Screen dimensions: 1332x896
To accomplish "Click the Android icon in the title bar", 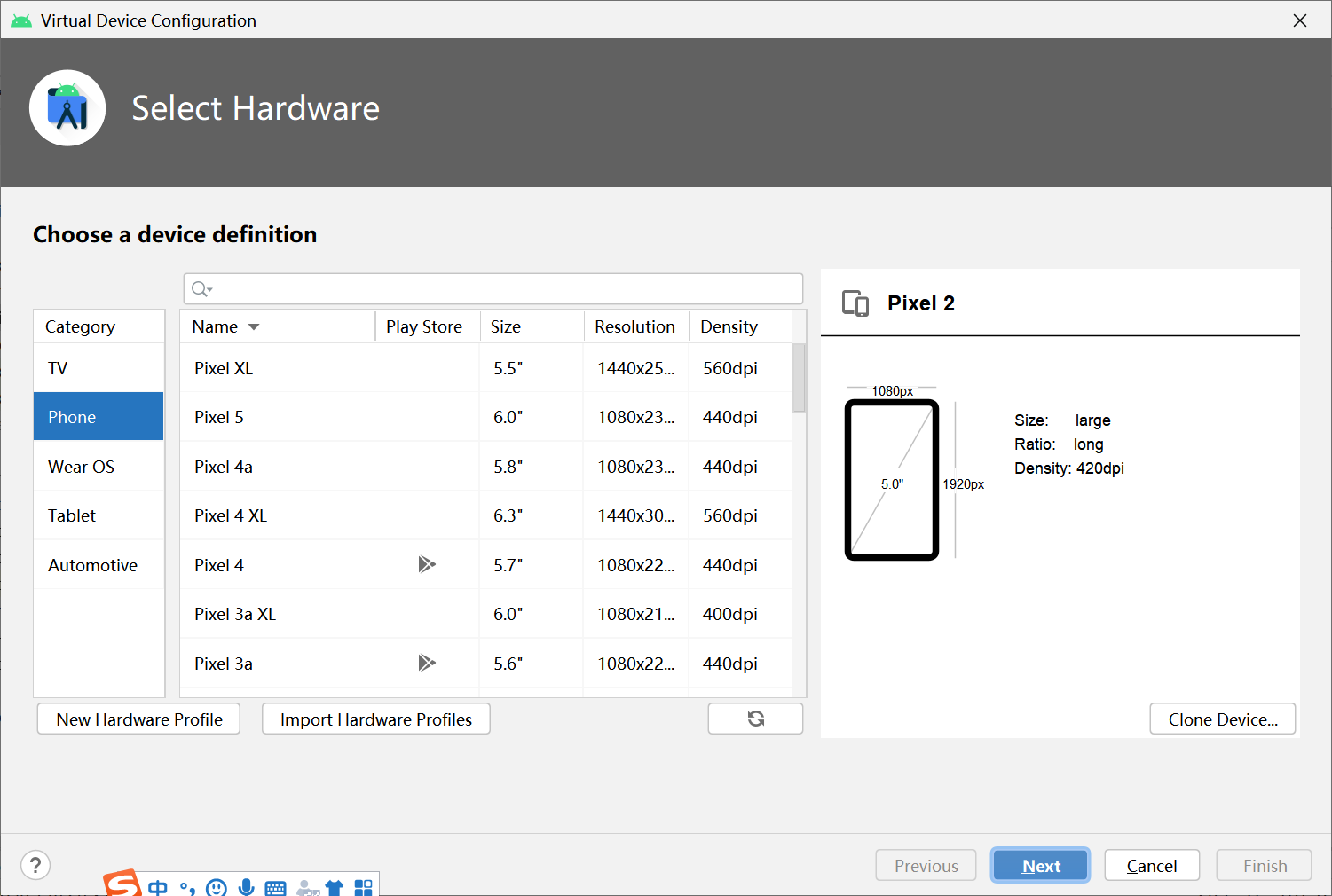I will point(21,20).
